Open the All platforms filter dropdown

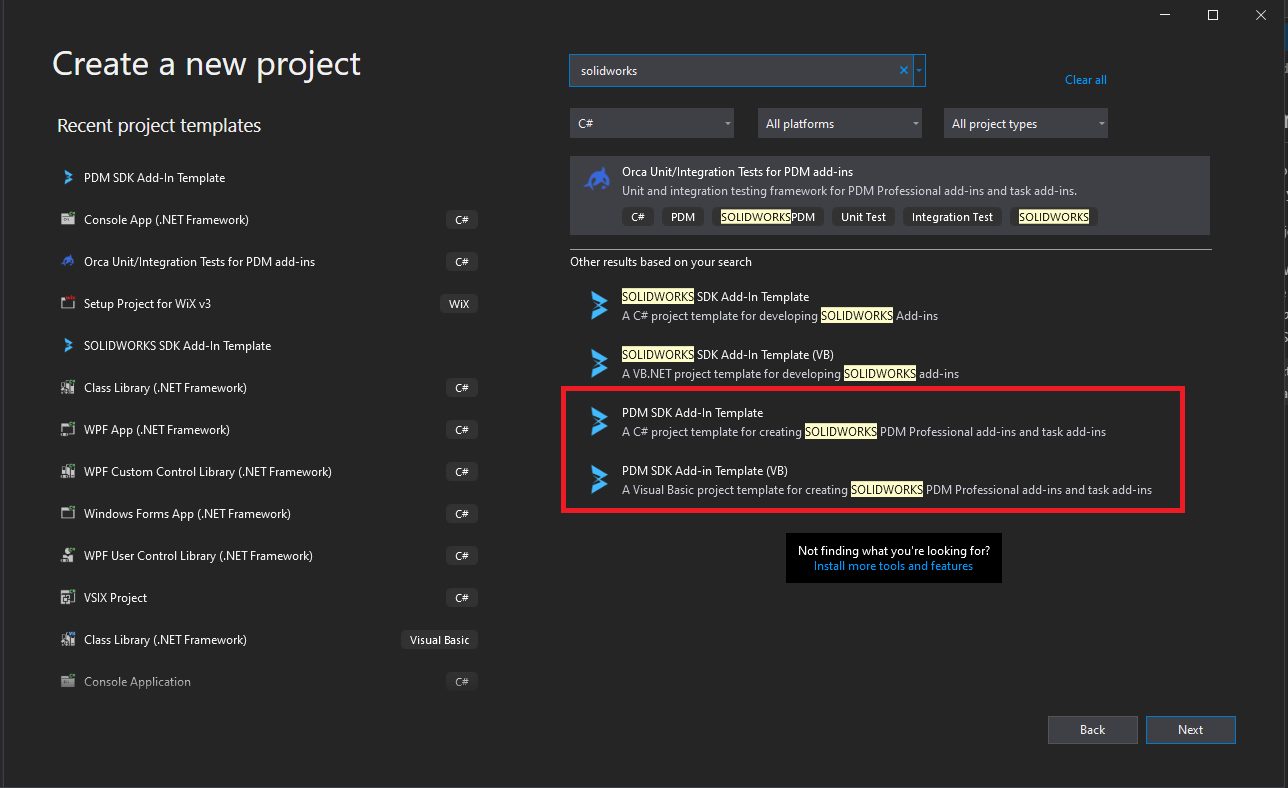click(839, 124)
